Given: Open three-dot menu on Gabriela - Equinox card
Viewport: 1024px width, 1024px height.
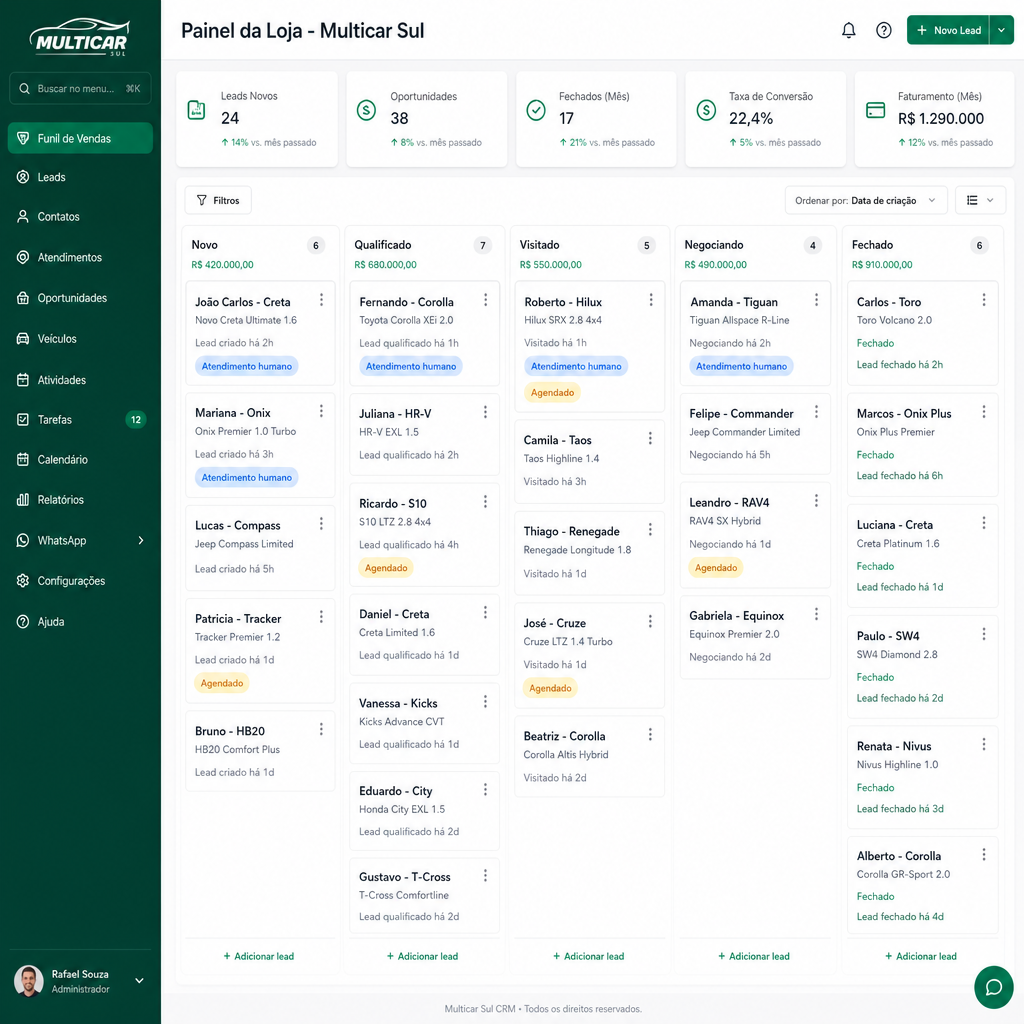Looking at the screenshot, I should [x=816, y=614].
